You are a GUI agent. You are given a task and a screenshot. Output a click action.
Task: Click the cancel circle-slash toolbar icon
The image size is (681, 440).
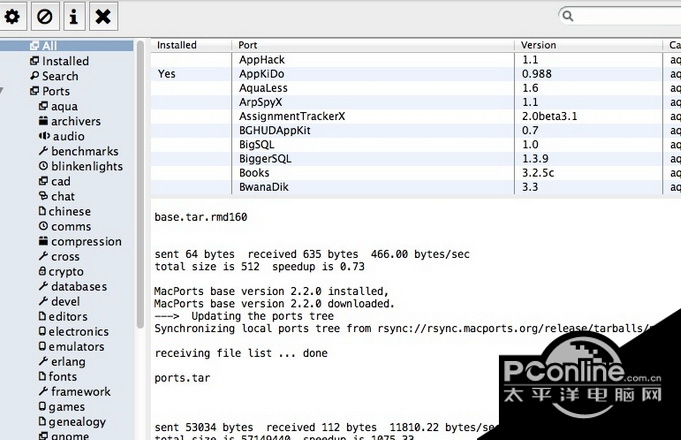pos(45,17)
